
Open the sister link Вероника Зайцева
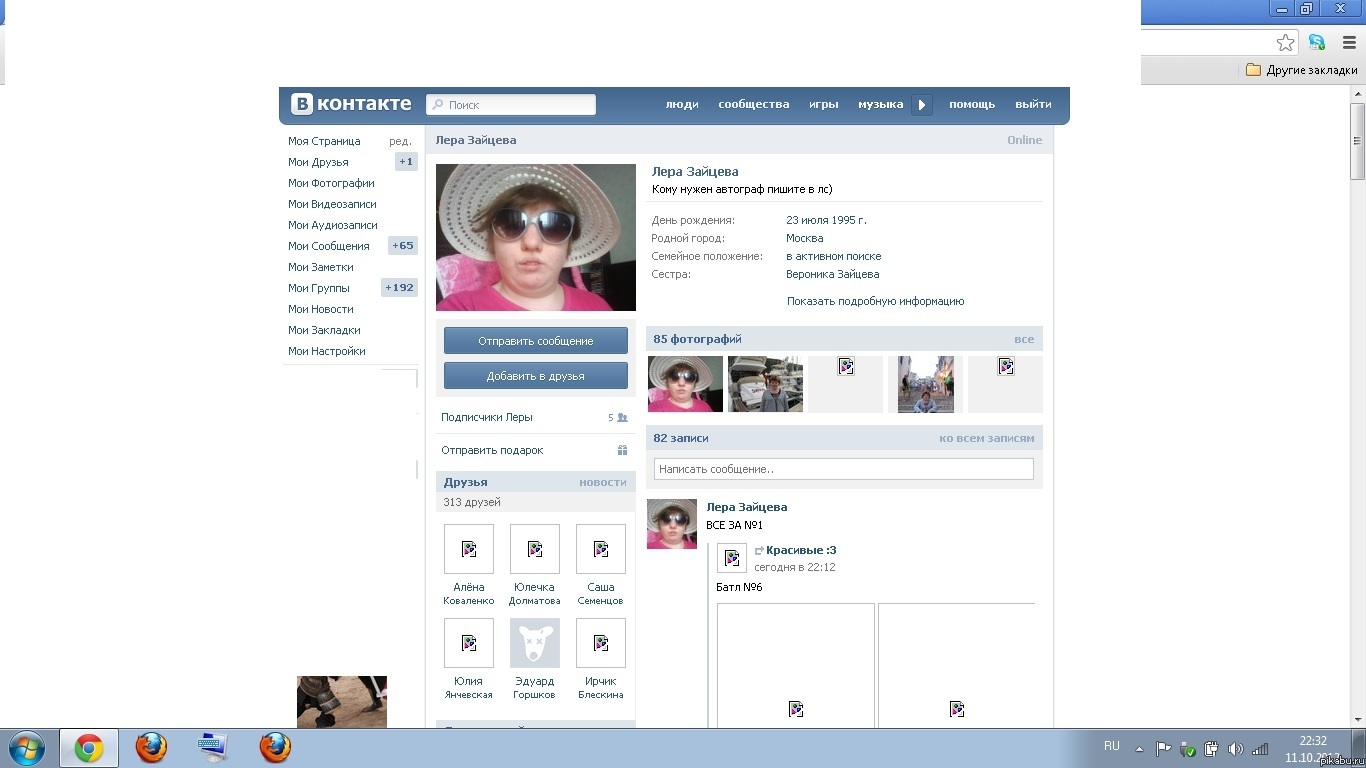(832, 274)
